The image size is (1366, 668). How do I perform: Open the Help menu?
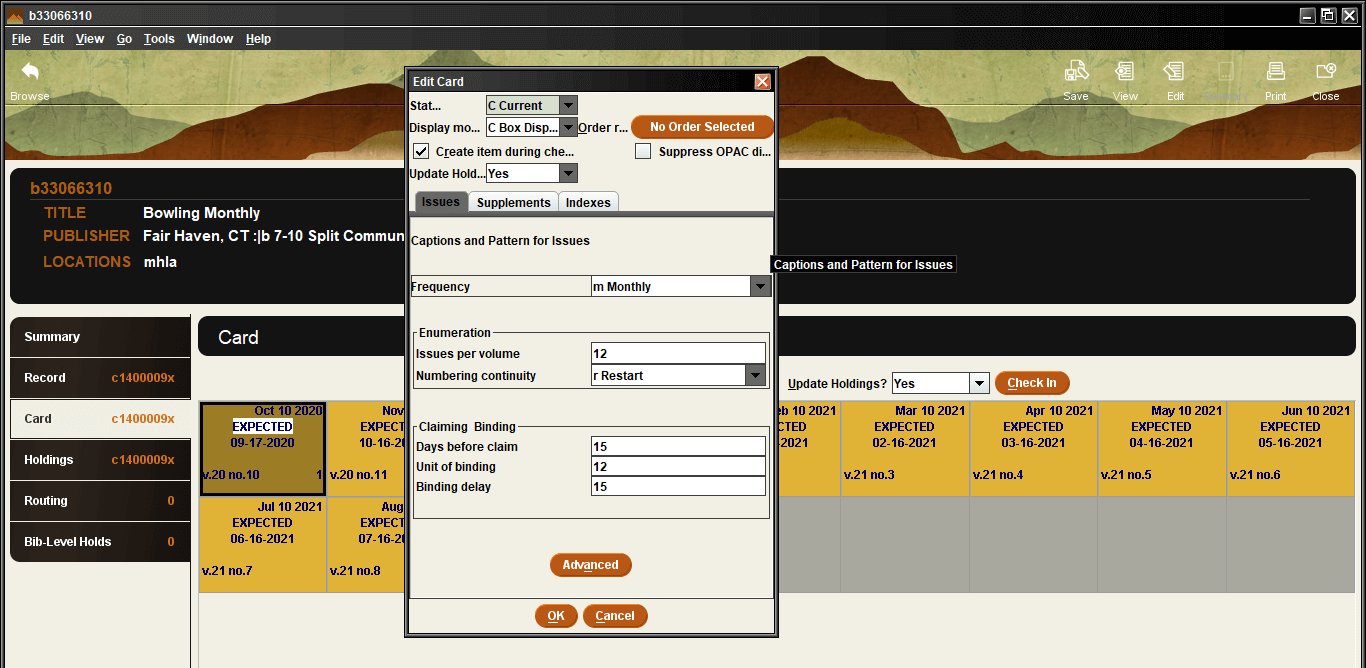click(258, 39)
